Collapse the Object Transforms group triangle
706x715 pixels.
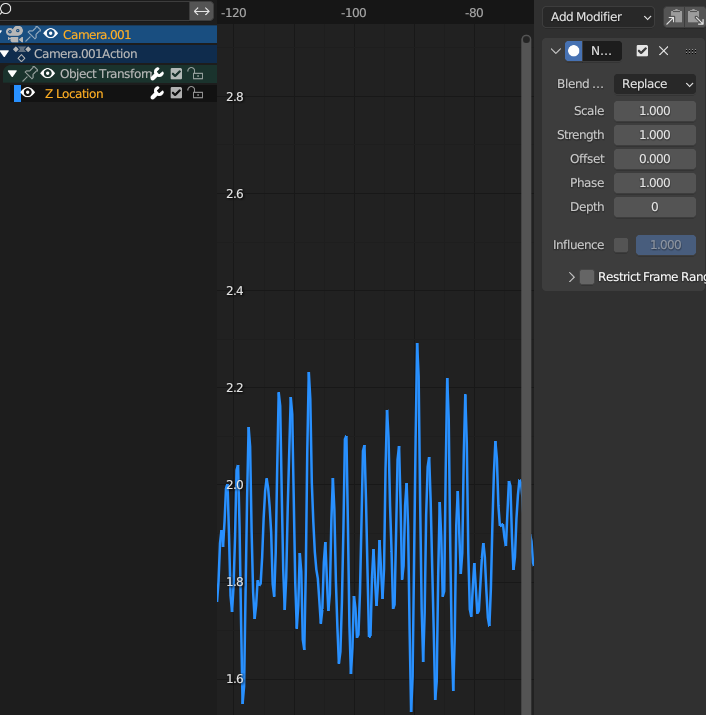(x=12, y=74)
